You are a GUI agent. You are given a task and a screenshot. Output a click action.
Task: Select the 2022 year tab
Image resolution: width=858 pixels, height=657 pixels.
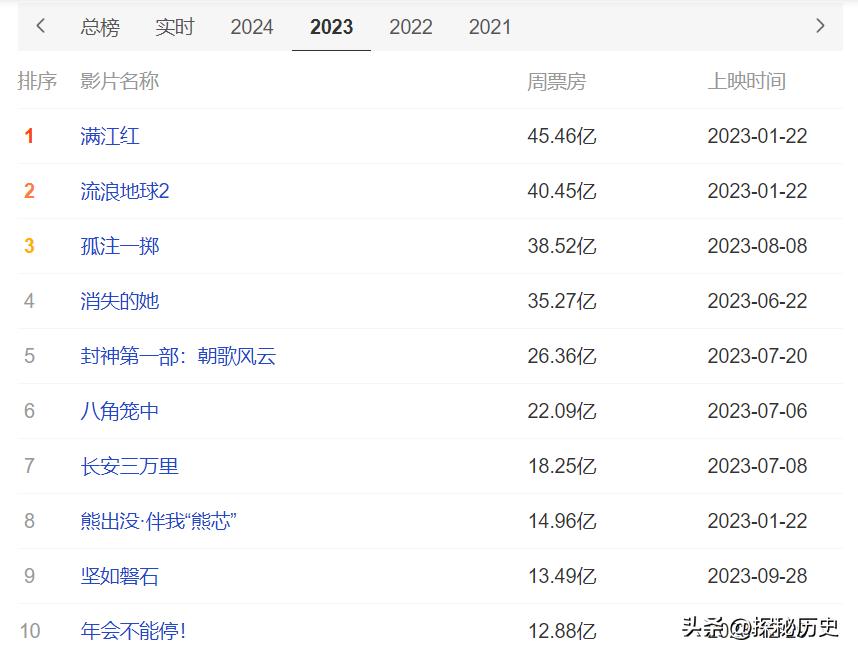[411, 27]
